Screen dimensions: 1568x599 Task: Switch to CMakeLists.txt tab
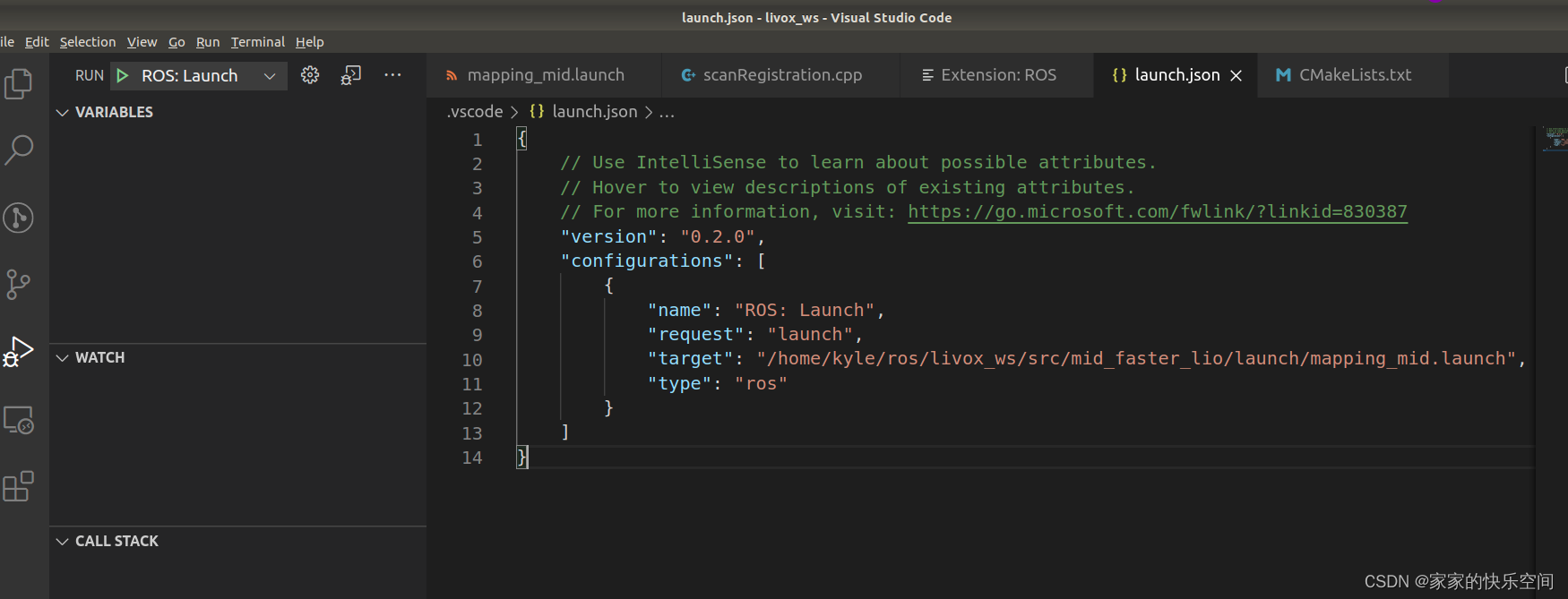click(x=1354, y=75)
